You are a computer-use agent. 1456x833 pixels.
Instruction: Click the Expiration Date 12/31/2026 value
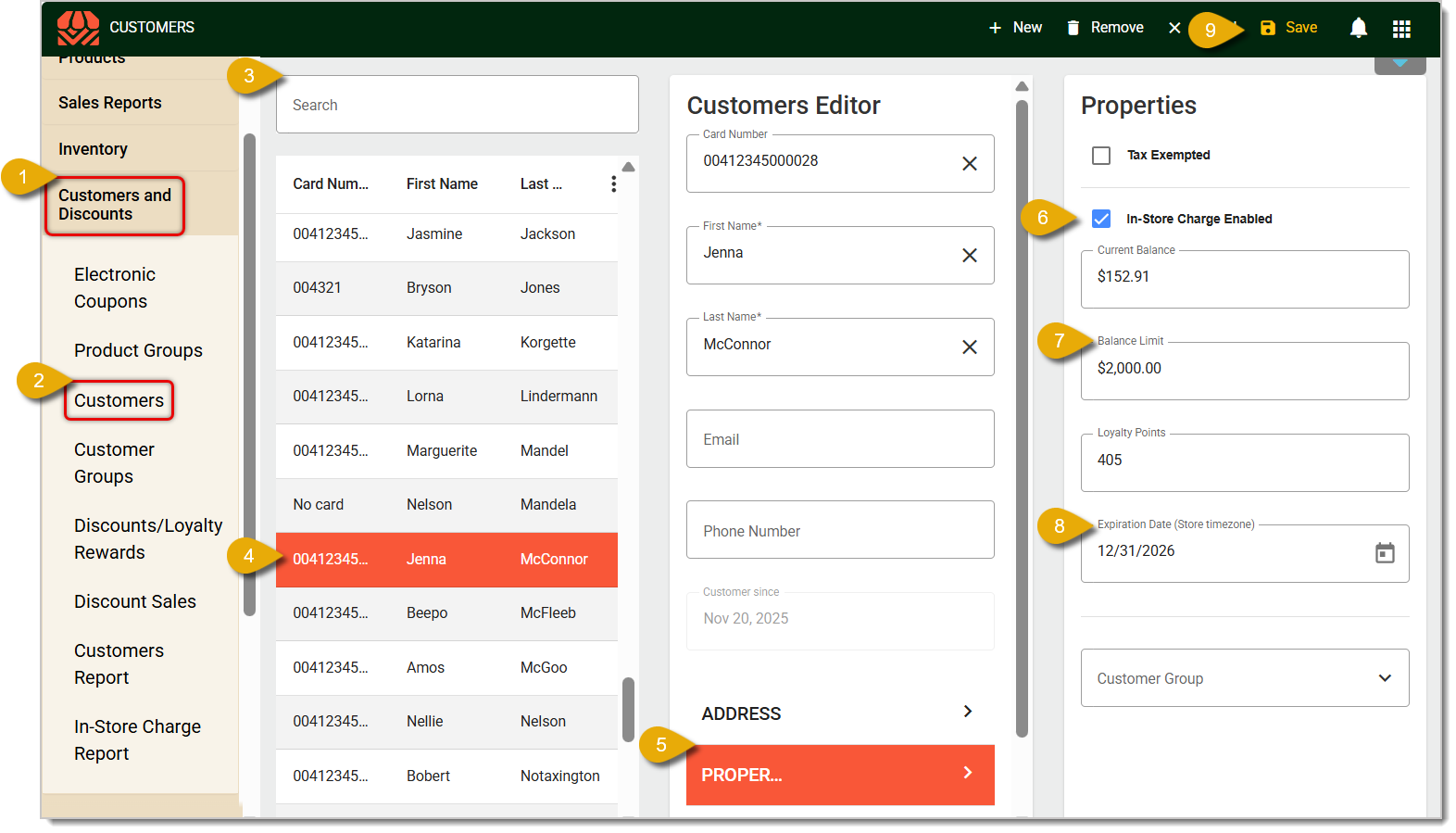1136,551
